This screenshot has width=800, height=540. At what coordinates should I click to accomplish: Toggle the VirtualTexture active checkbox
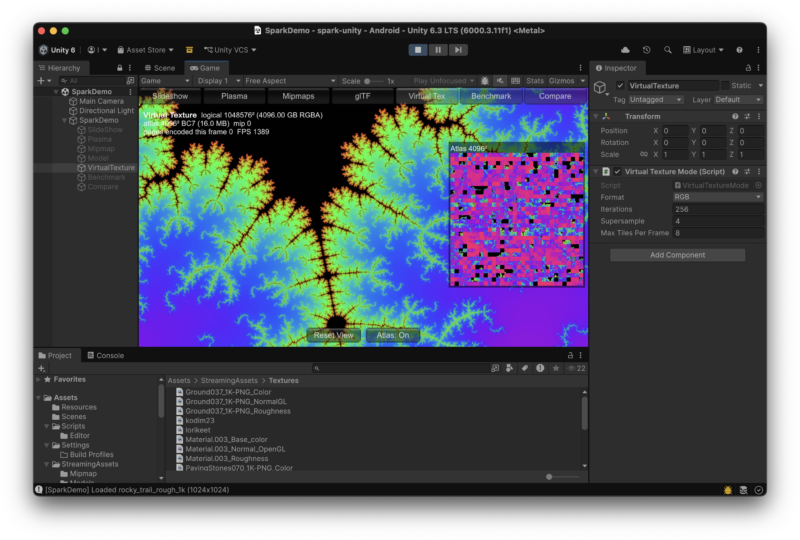pos(620,86)
